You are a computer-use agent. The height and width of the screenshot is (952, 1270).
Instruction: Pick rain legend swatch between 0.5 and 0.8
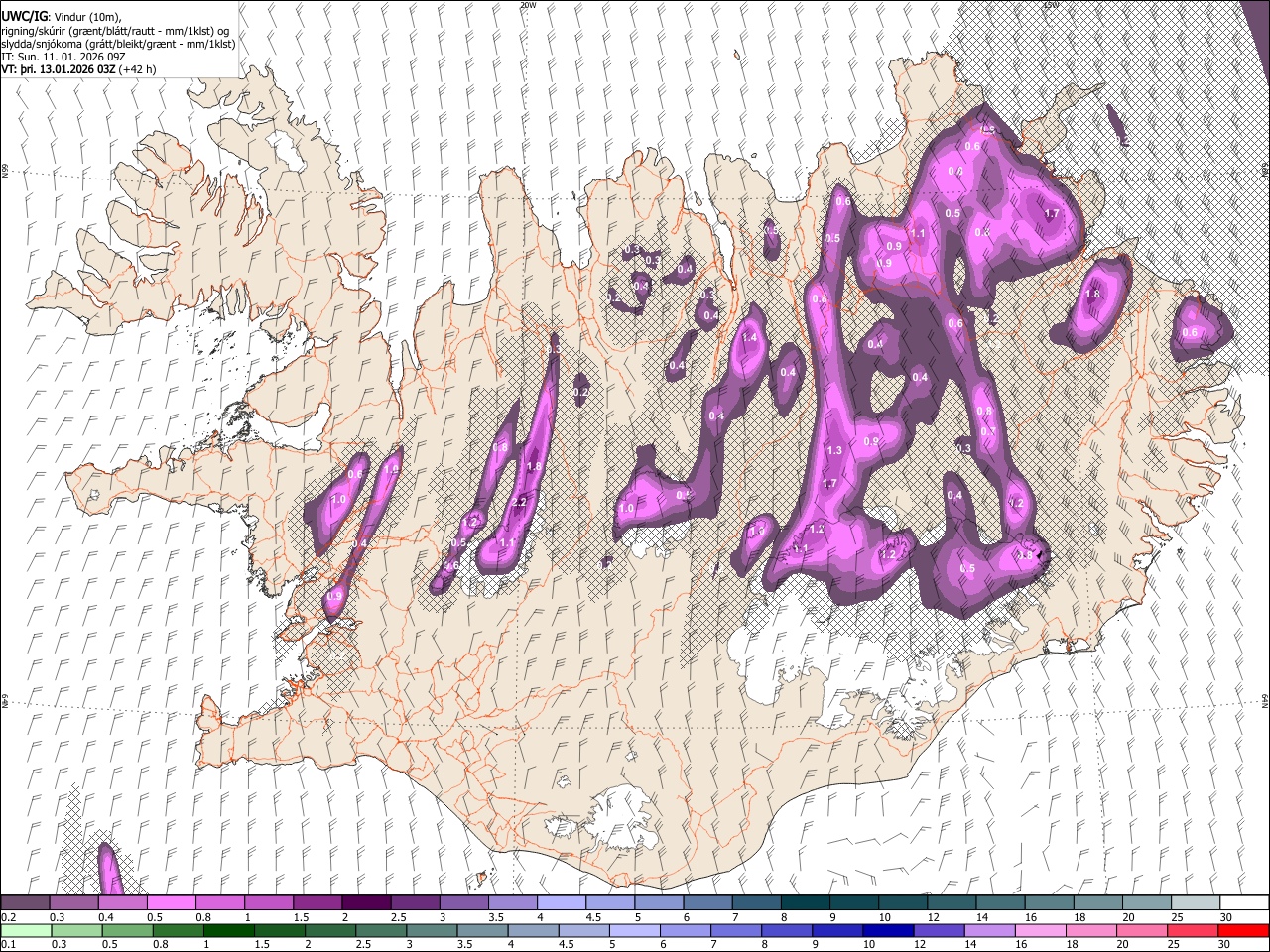click(128, 930)
